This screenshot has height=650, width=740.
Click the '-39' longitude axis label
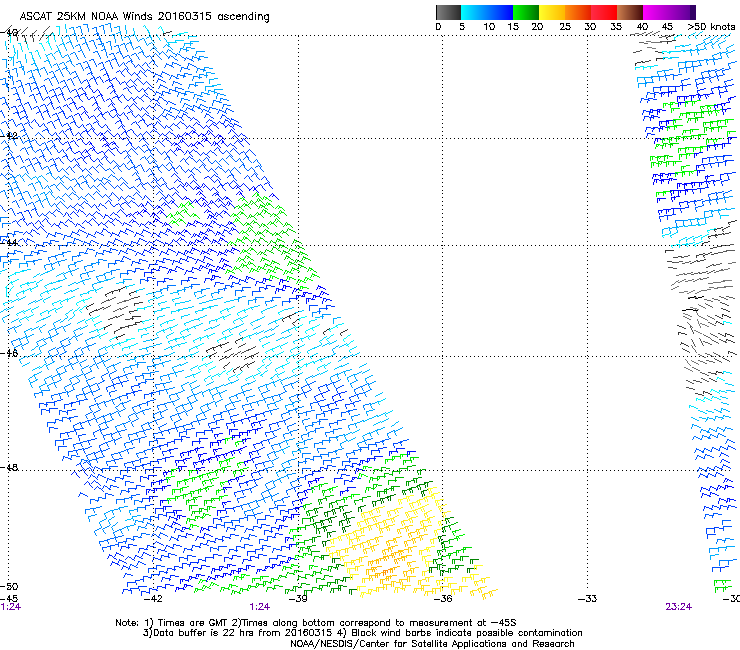point(298,599)
